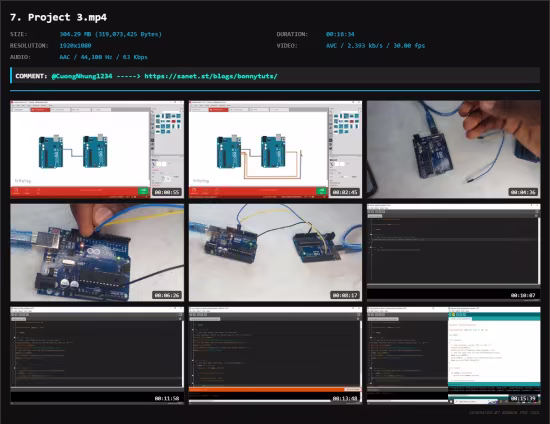Screen dimensions: 550x424
Task: Click the 'DURATION:' label
Action: click(x=292, y=34)
